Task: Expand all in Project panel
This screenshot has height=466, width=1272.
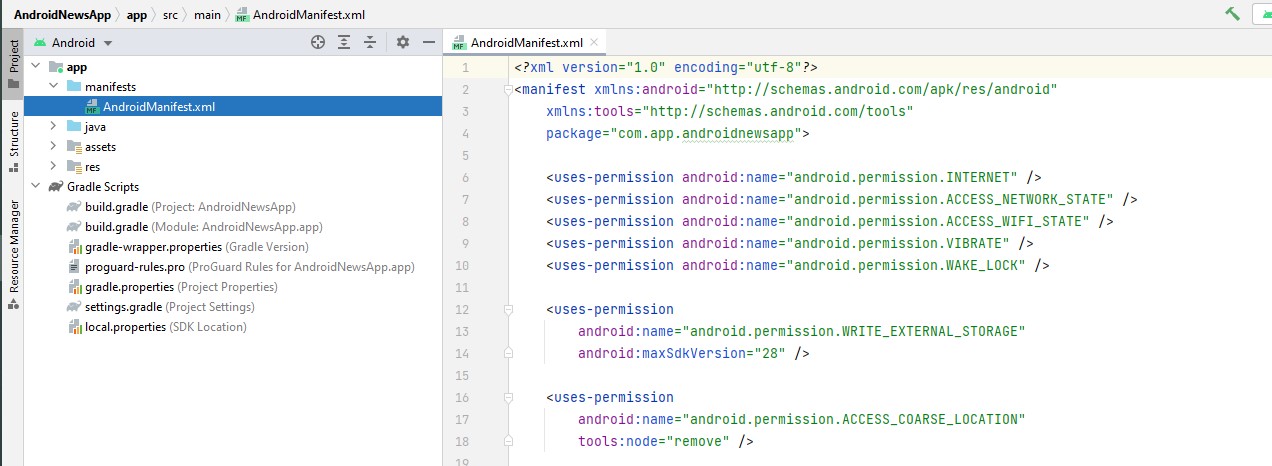Action: (x=344, y=42)
